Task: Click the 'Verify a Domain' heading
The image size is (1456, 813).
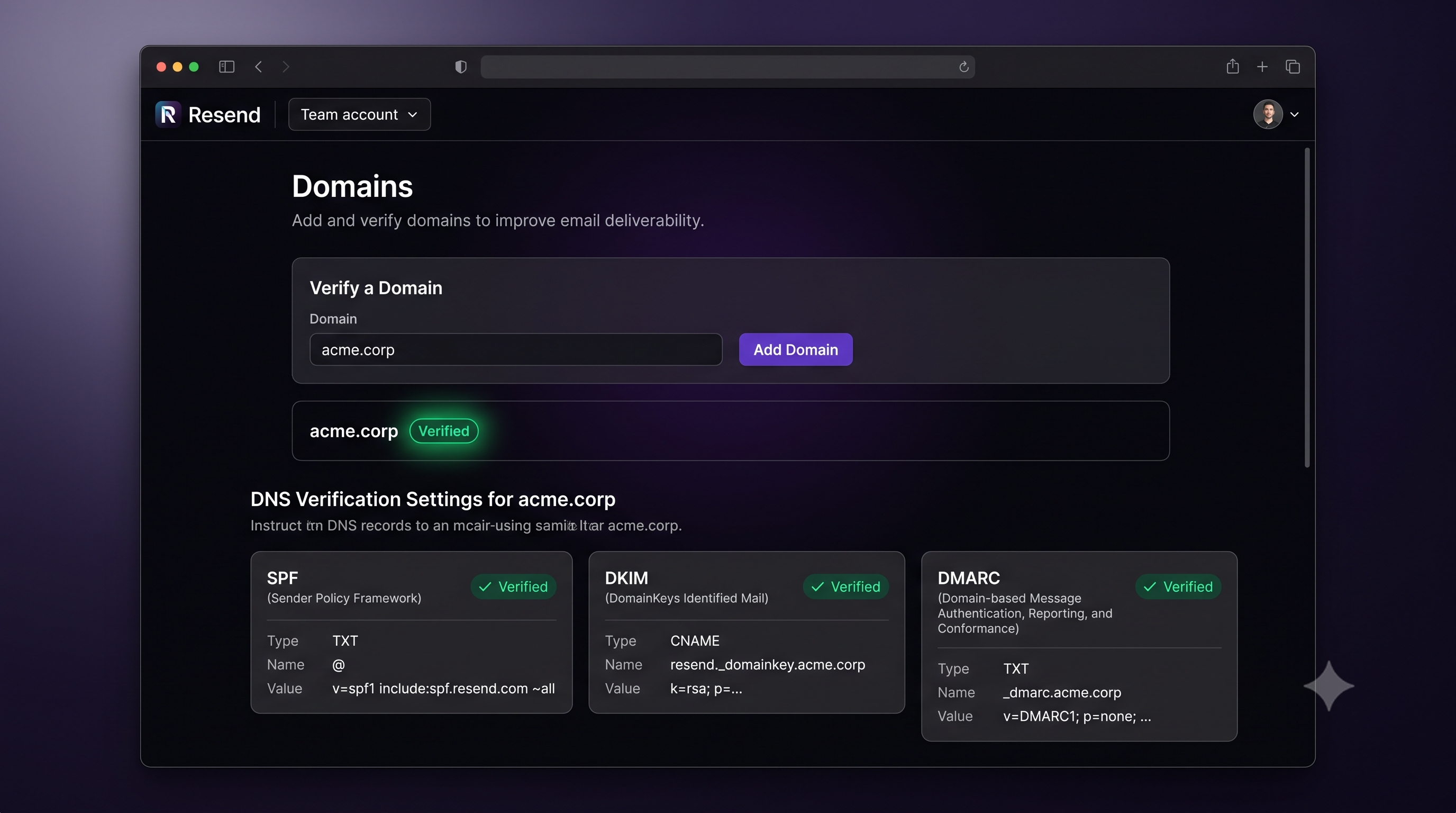Action: (x=376, y=288)
